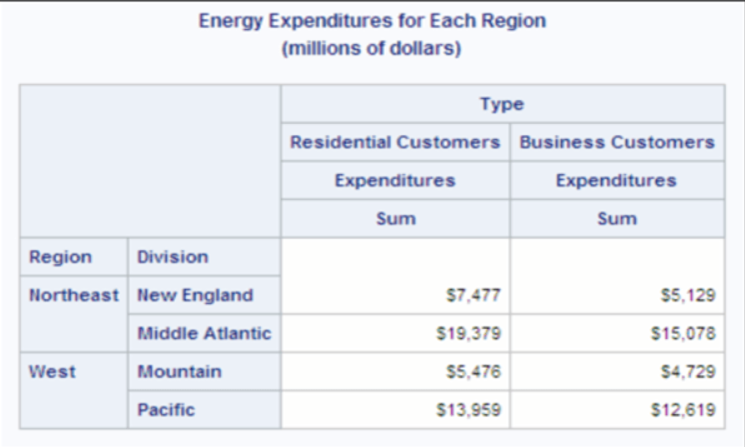Click the 'Division' row header label
The height and width of the screenshot is (447, 745).
pyautogui.click(x=172, y=257)
